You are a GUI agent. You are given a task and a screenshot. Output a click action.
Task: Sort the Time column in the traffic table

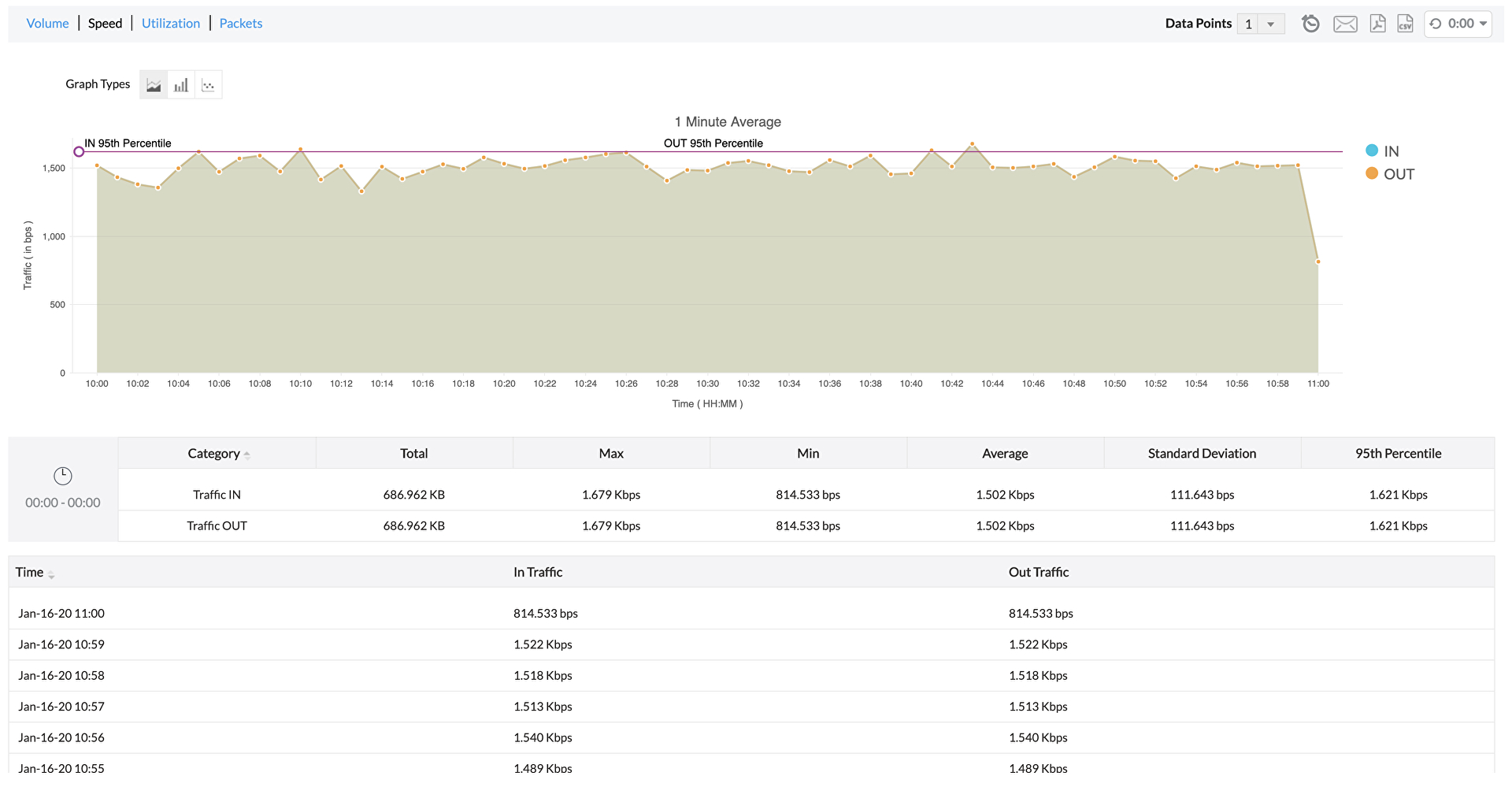(x=52, y=573)
